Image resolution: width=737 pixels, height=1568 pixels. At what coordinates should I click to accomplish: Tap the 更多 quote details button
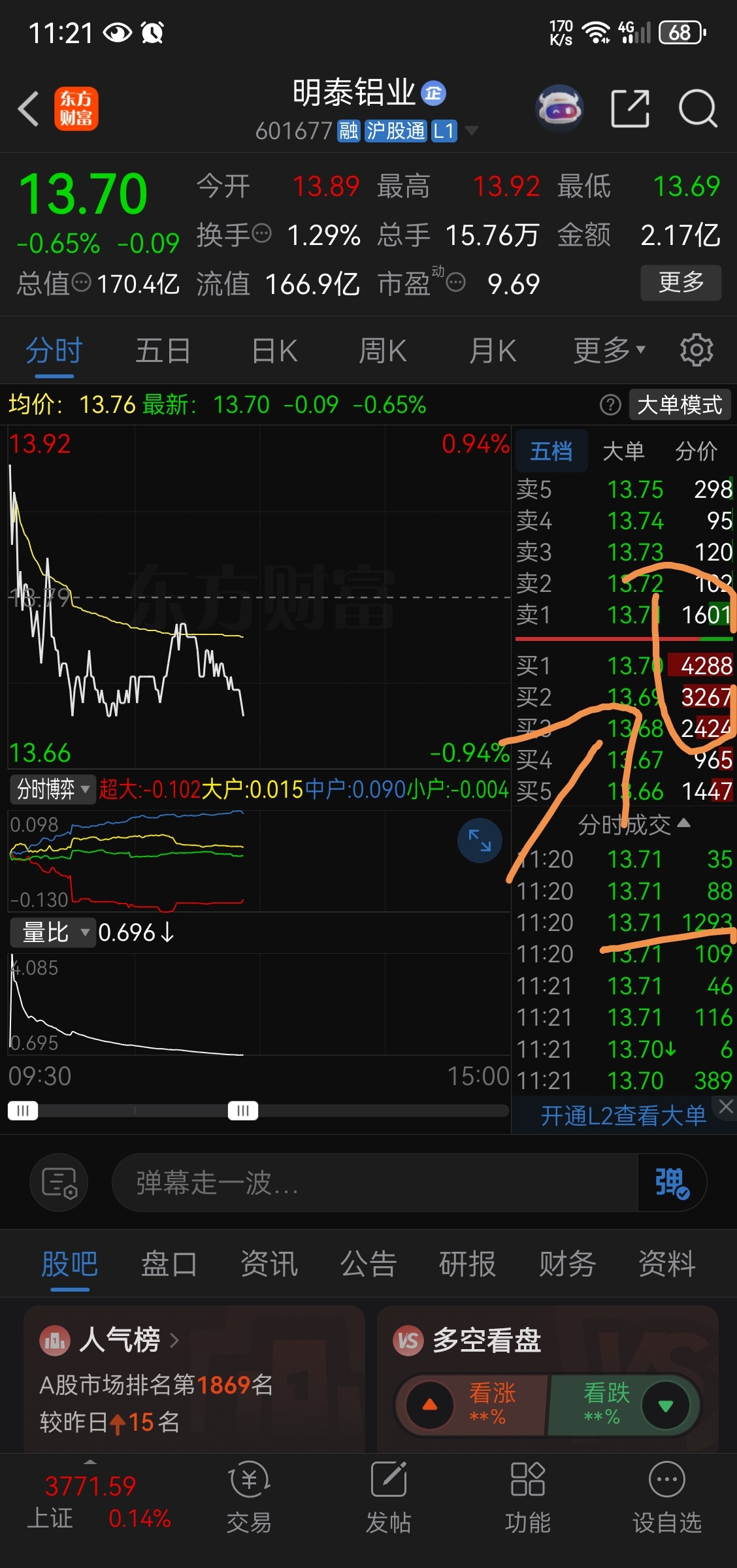click(681, 282)
